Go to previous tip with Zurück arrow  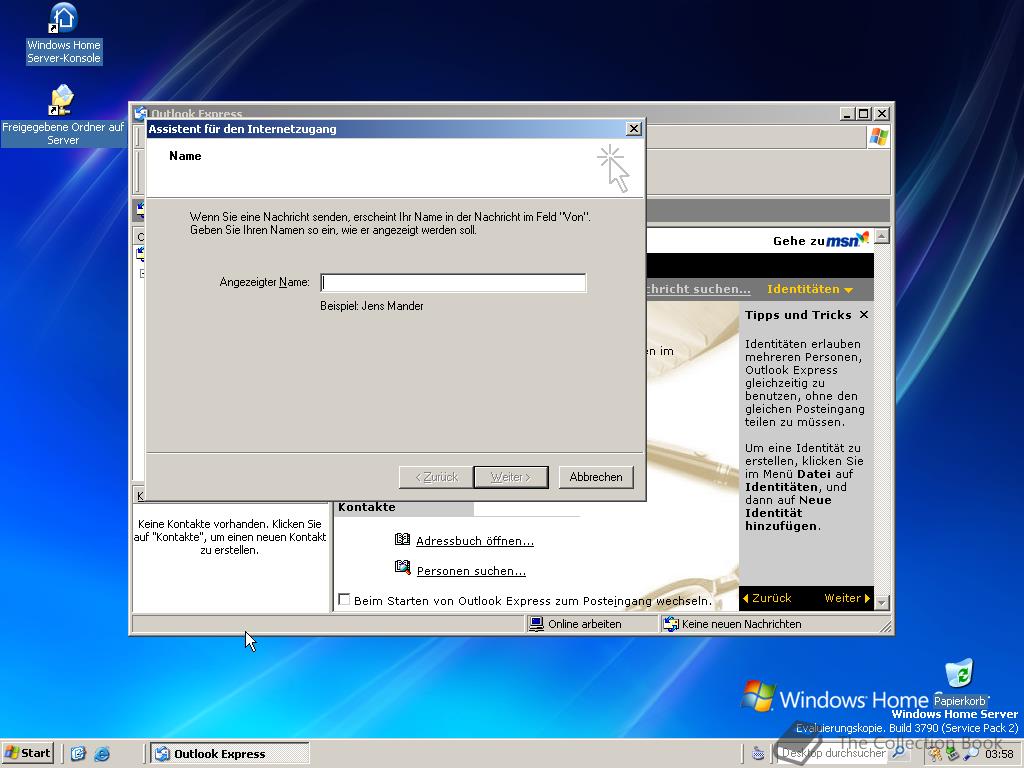tap(767, 598)
